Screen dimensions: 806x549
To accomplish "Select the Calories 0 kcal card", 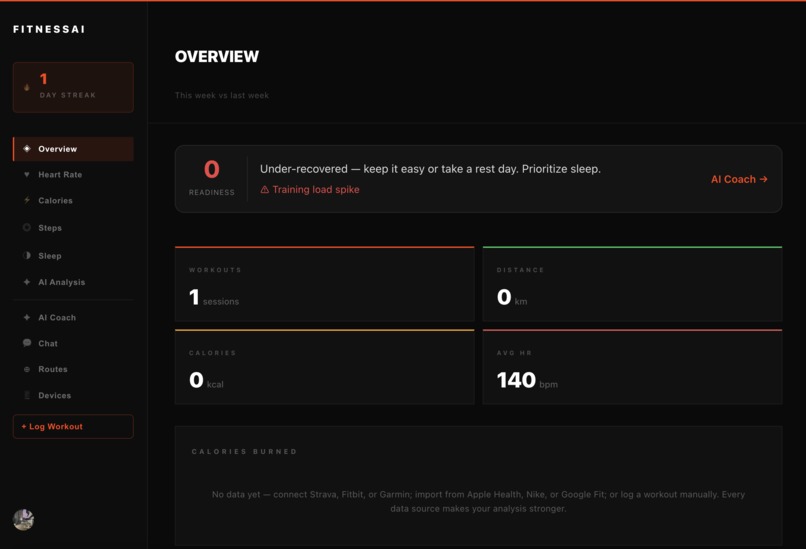I will (x=324, y=367).
